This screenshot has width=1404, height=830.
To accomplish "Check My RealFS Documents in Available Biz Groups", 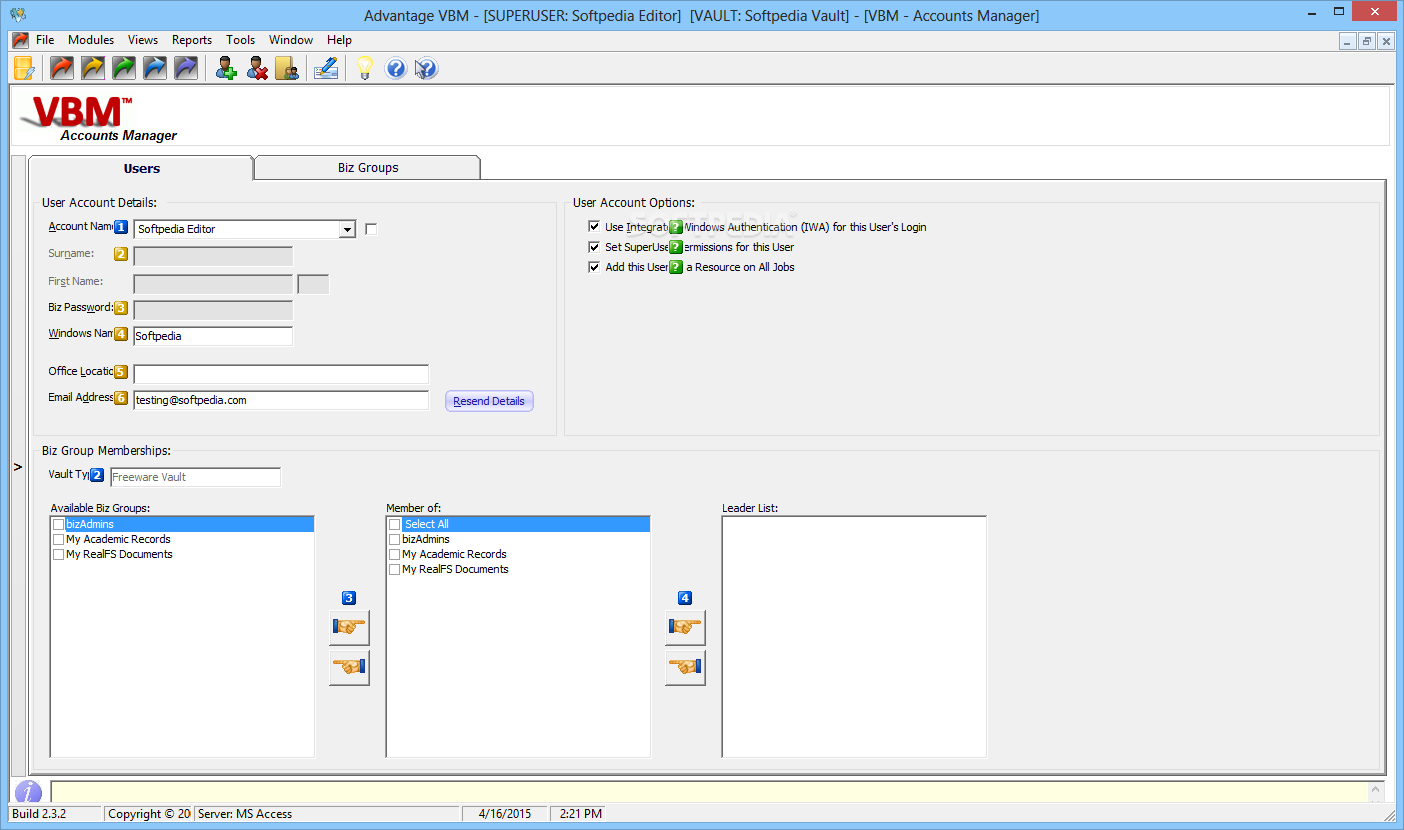I will [59, 554].
